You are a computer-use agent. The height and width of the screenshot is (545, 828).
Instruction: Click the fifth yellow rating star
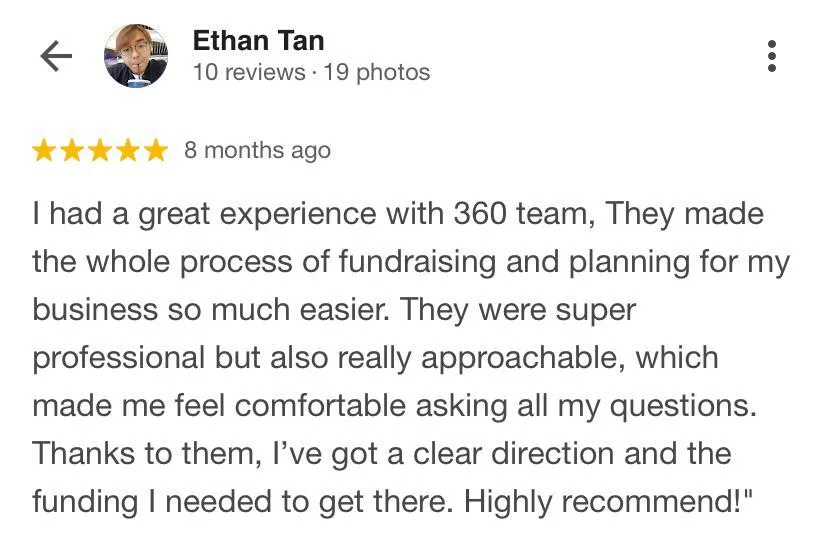[156, 151]
